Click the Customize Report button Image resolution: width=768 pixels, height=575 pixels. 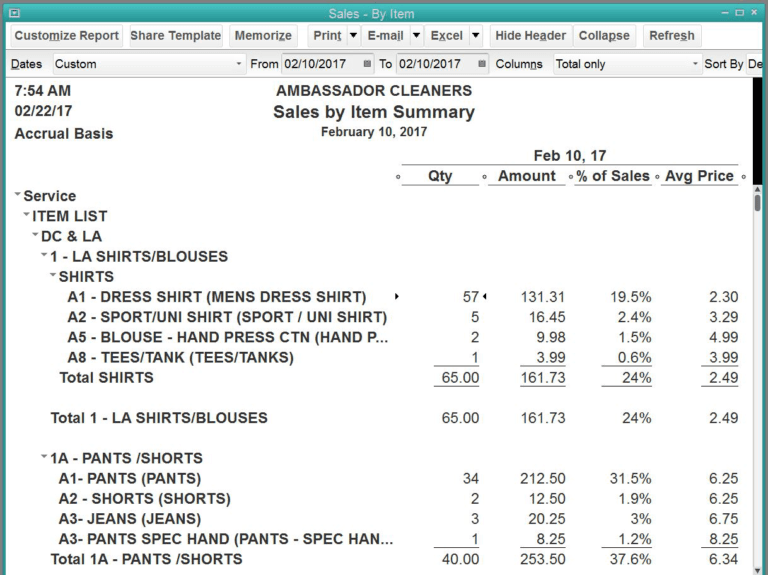tap(66, 36)
